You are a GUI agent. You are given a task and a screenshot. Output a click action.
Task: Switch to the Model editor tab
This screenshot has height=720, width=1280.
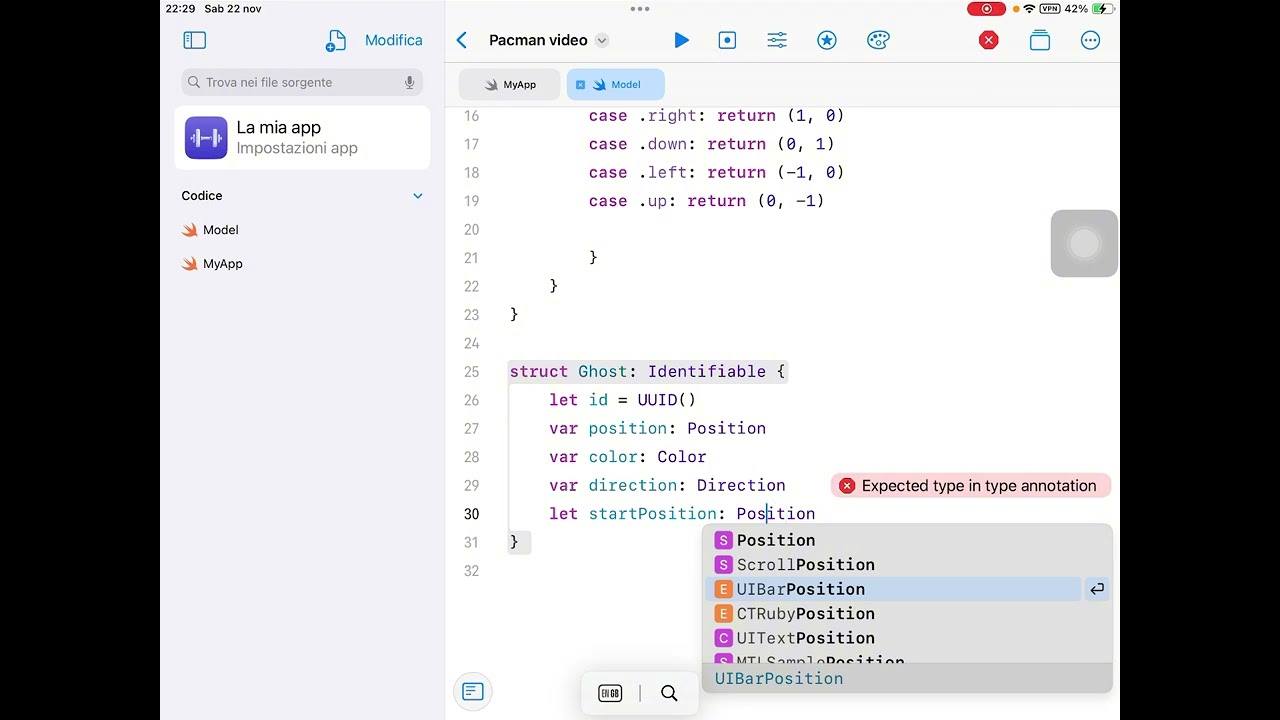(616, 85)
